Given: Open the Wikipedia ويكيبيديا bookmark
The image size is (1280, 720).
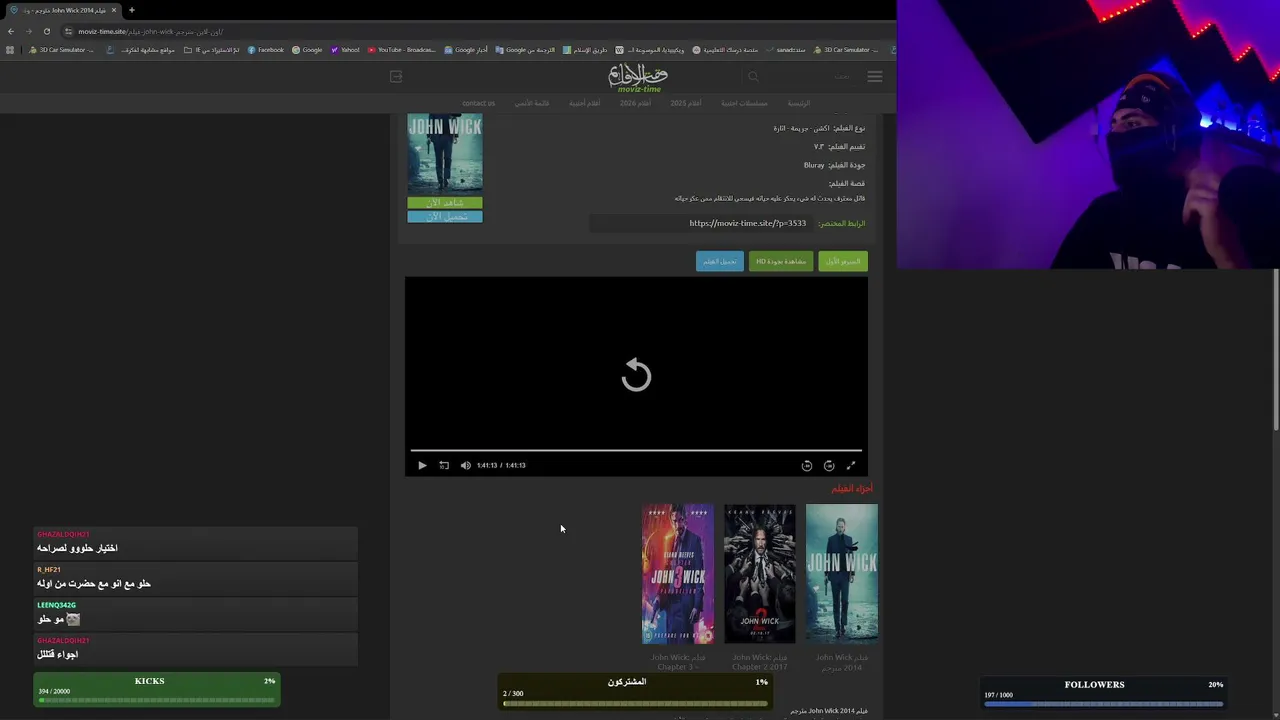Looking at the screenshot, I should pyautogui.click(x=650, y=50).
